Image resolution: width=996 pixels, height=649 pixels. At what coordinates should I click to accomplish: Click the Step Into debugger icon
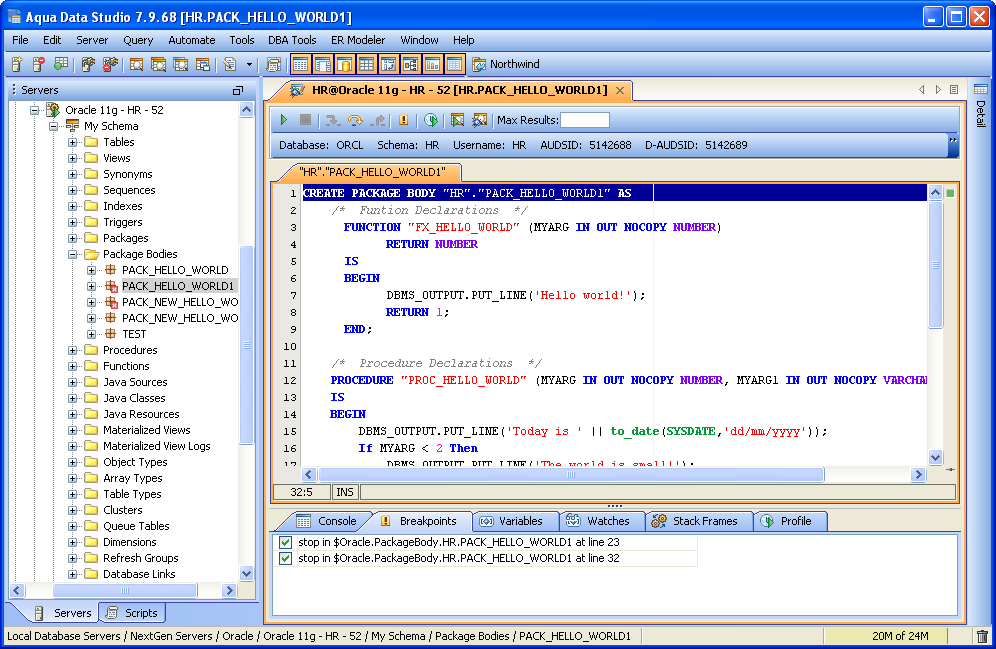(333, 120)
